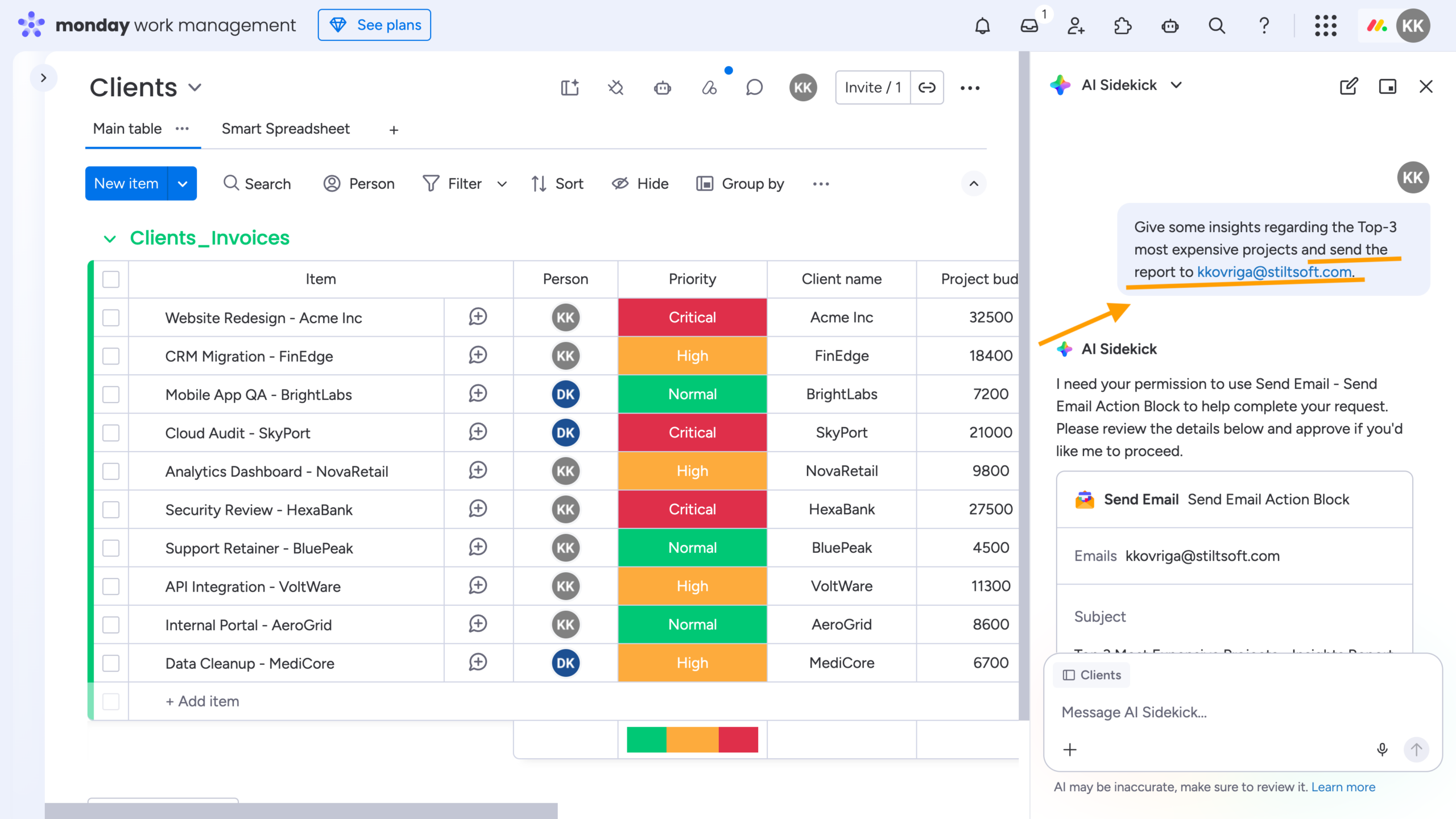Open the board sidekick icon with blue dot

(x=709, y=88)
